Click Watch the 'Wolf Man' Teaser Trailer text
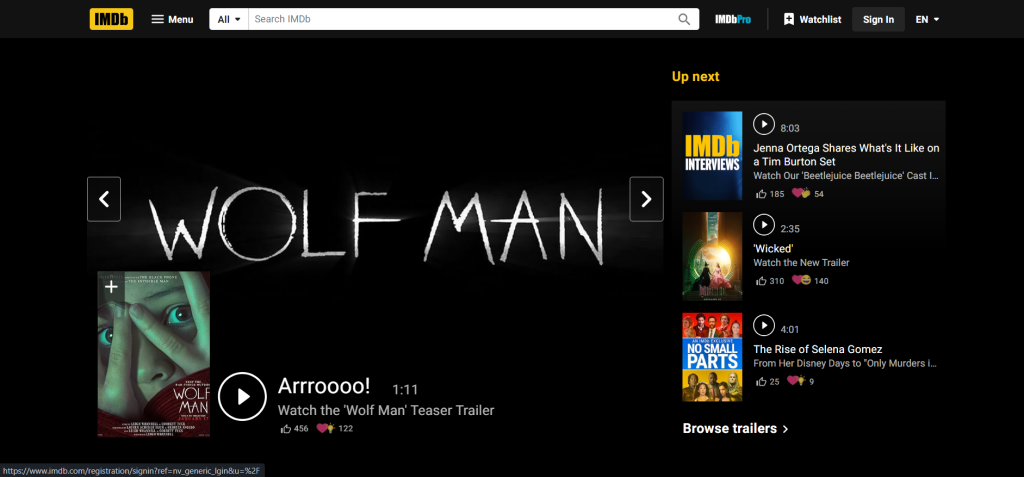The height and width of the screenshot is (477, 1024). pos(386,410)
